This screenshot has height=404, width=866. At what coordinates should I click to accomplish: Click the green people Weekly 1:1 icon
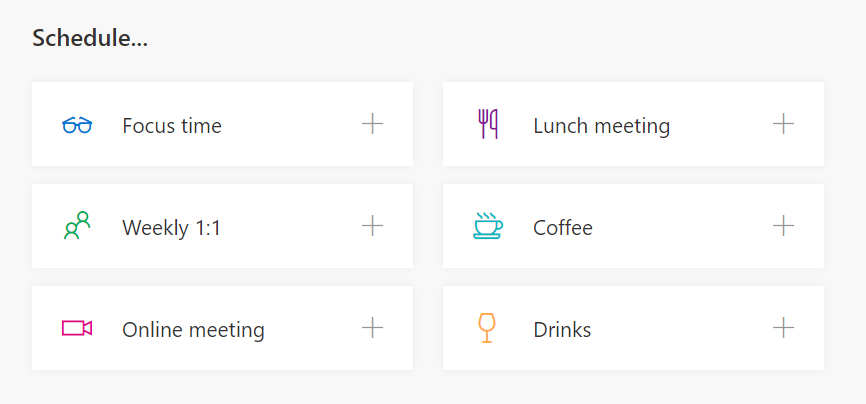coord(77,225)
